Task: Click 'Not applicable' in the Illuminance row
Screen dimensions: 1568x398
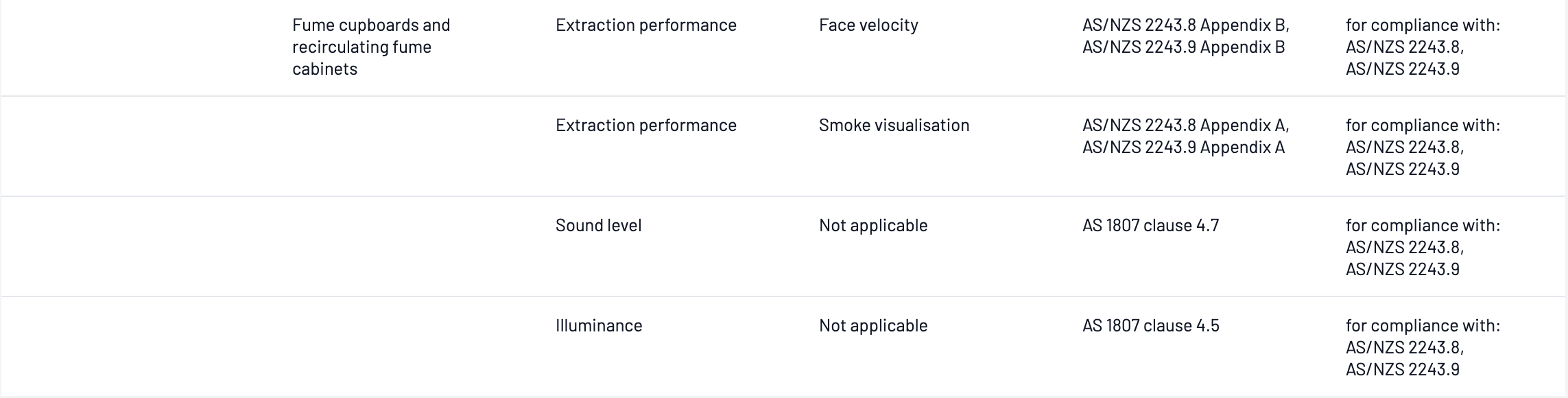Action: coord(872,325)
